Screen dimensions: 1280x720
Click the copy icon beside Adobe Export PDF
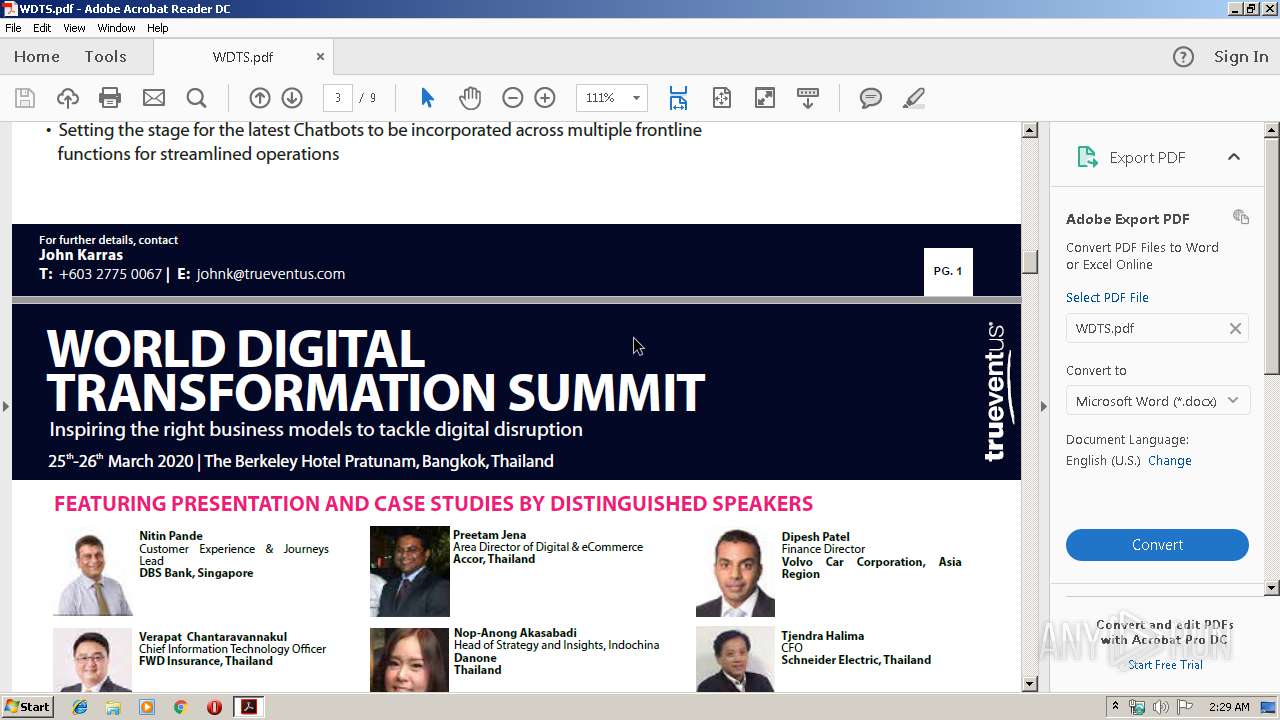point(1241,217)
